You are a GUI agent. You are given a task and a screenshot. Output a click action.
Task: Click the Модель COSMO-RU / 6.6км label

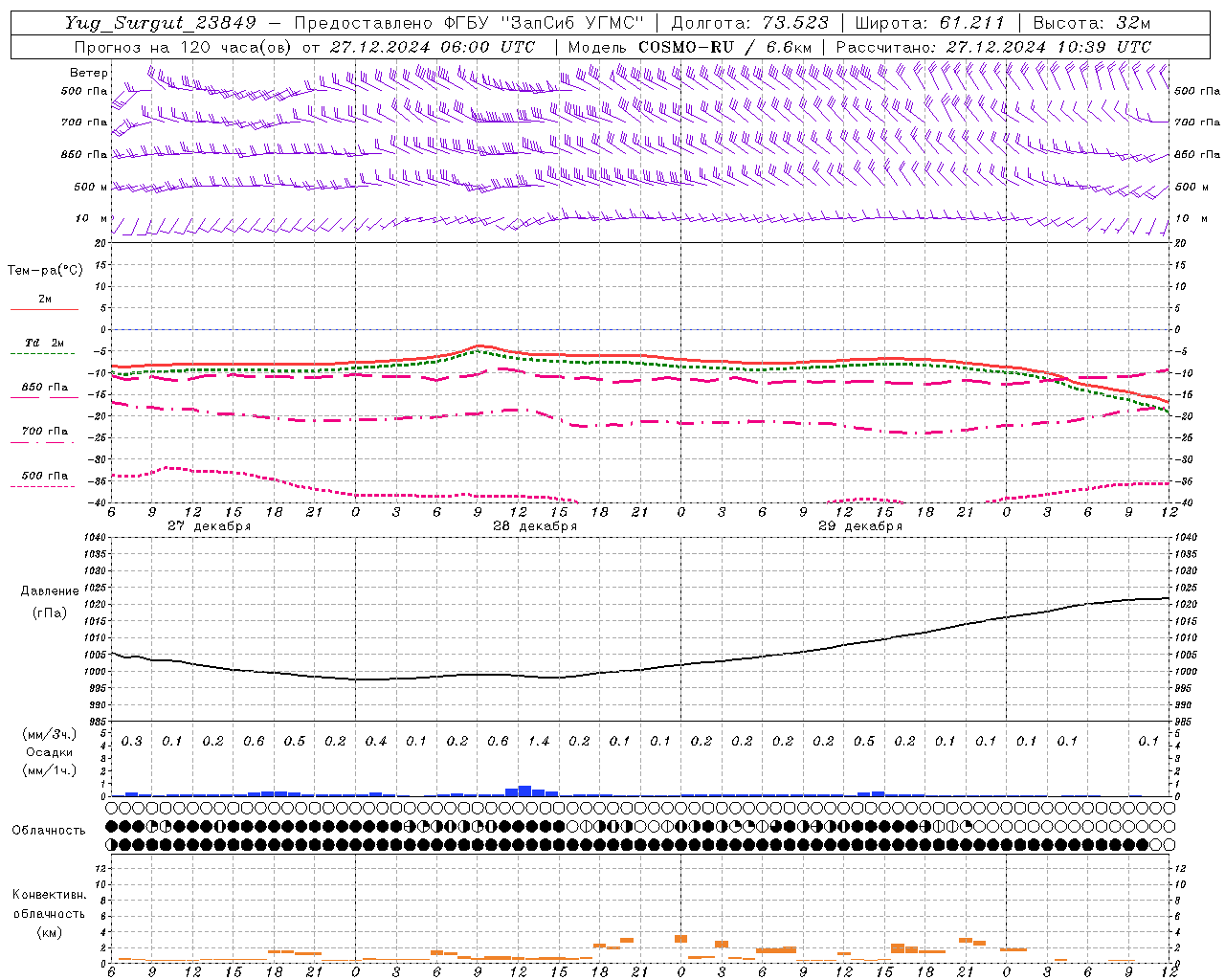coord(690,47)
